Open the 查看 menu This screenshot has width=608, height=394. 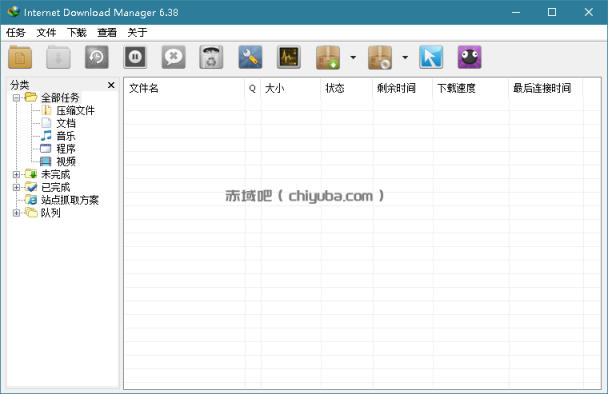pos(107,33)
